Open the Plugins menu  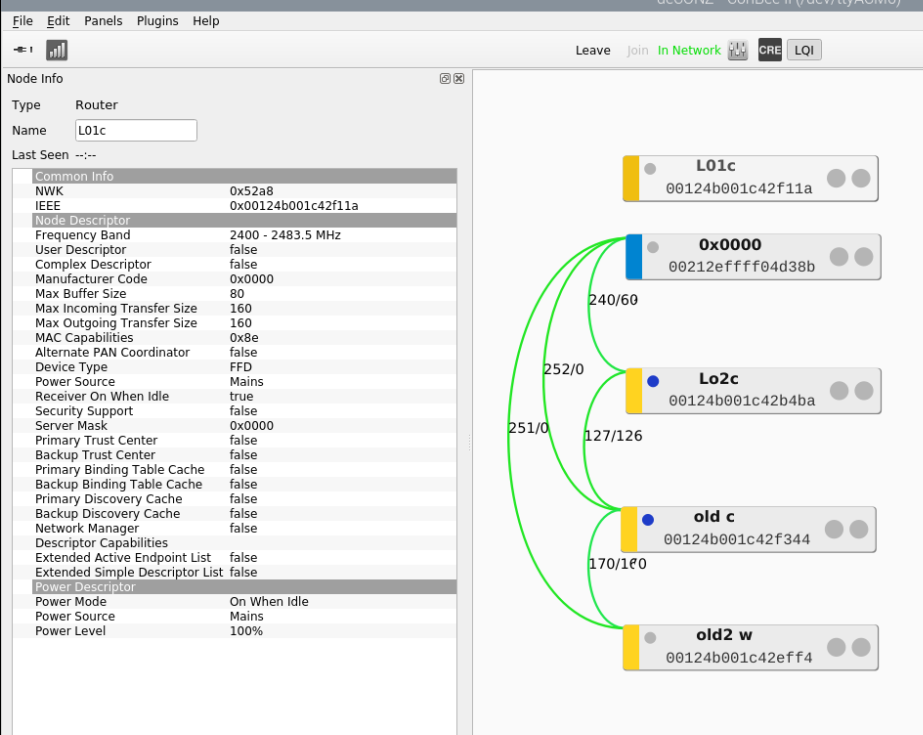click(x=157, y=21)
